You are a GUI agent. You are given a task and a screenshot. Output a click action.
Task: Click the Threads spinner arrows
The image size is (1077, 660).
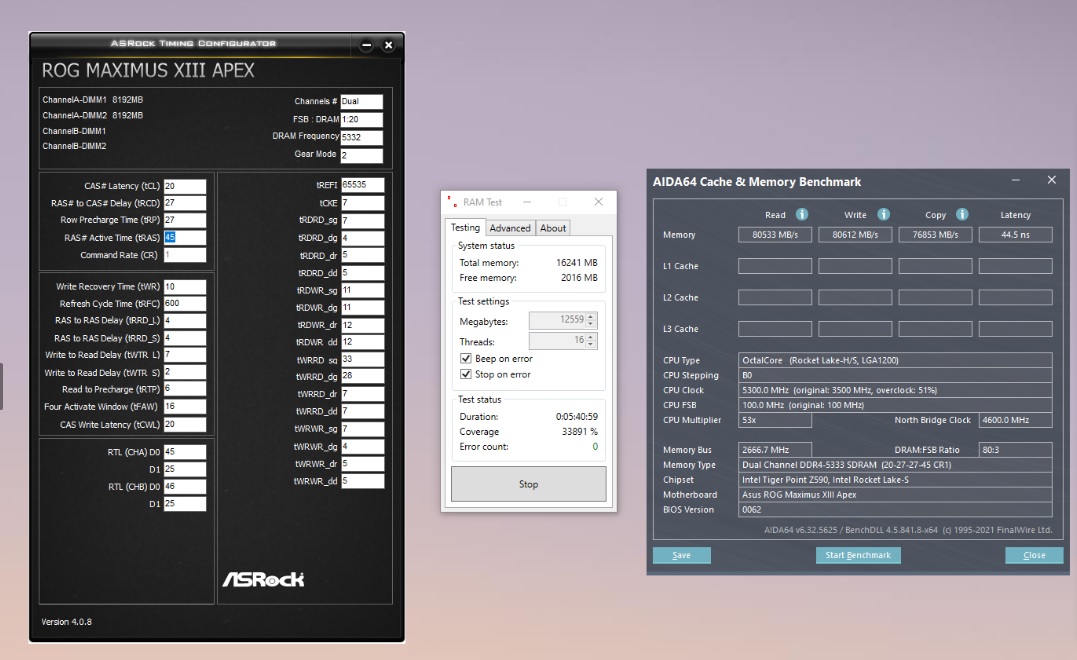click(591, 341)
